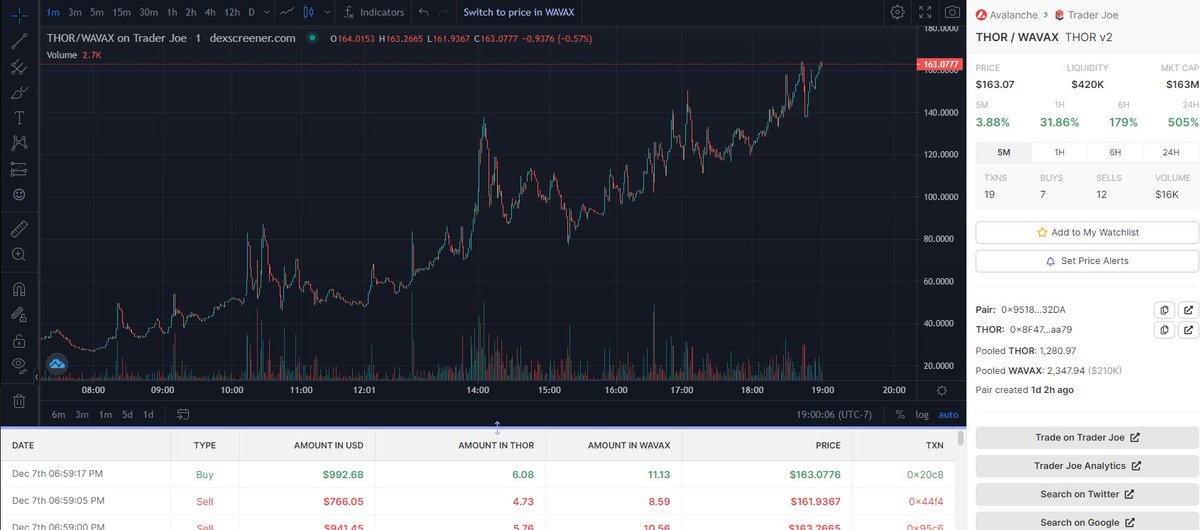The height and width of the screenshot is (530, 1200).
Task: Open chart settings gear icon
Action: click(898, 12)
